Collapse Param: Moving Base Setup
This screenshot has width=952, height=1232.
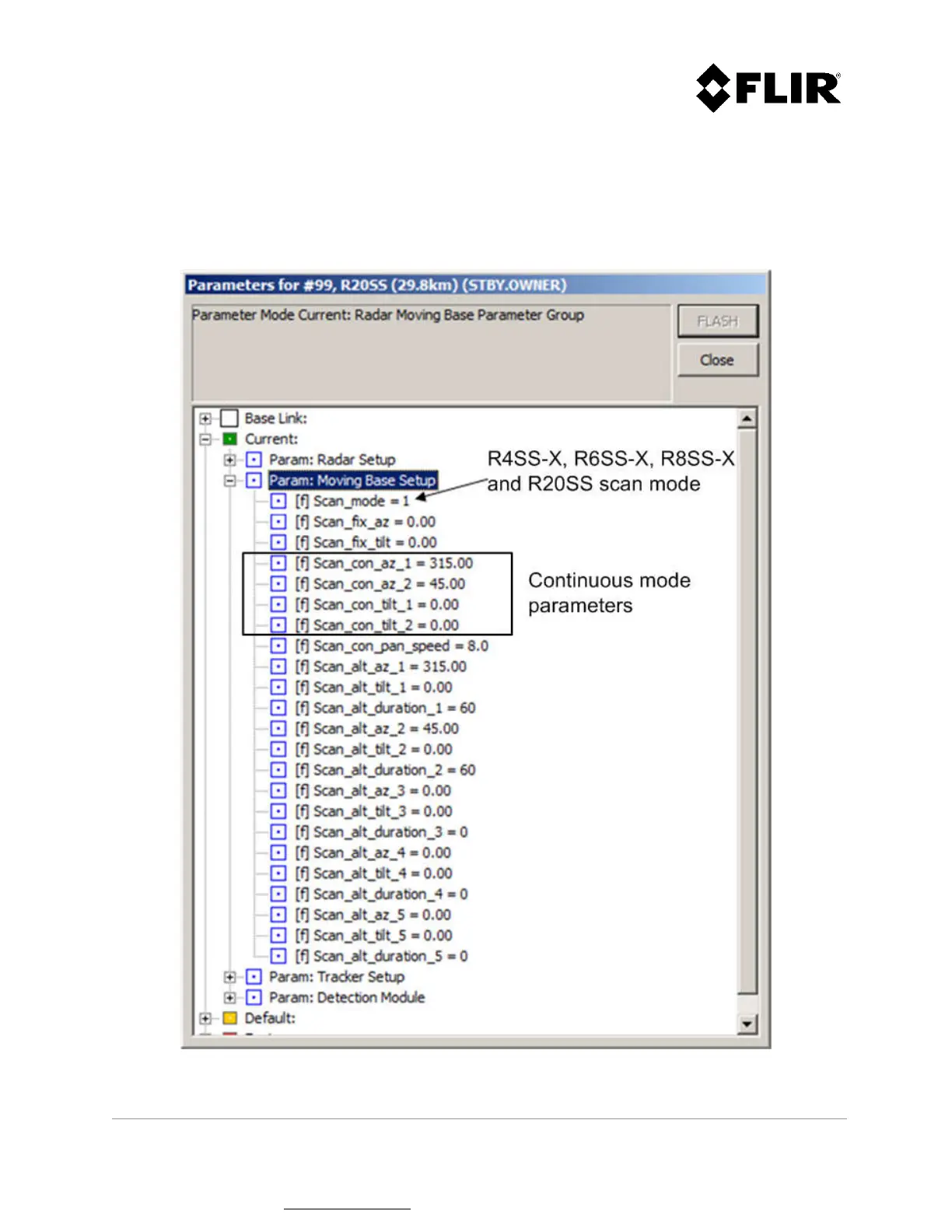[x=229, y=481]
